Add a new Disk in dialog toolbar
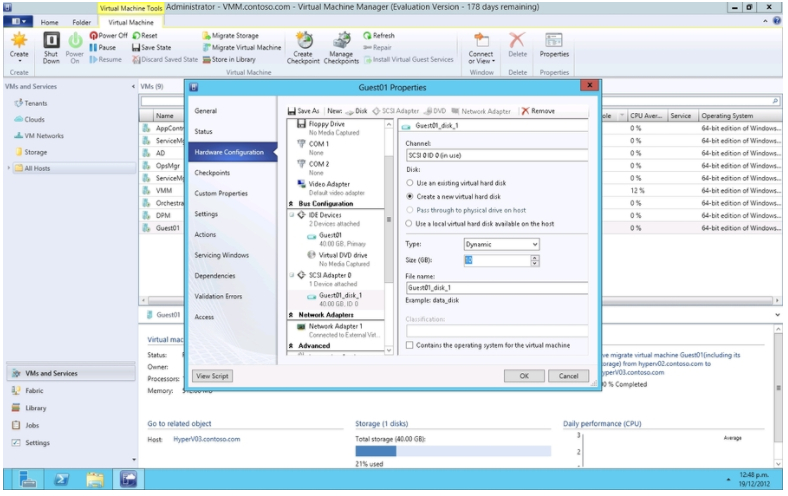The width and height of the screenshot is (788, 496). [x=356, y=111]
